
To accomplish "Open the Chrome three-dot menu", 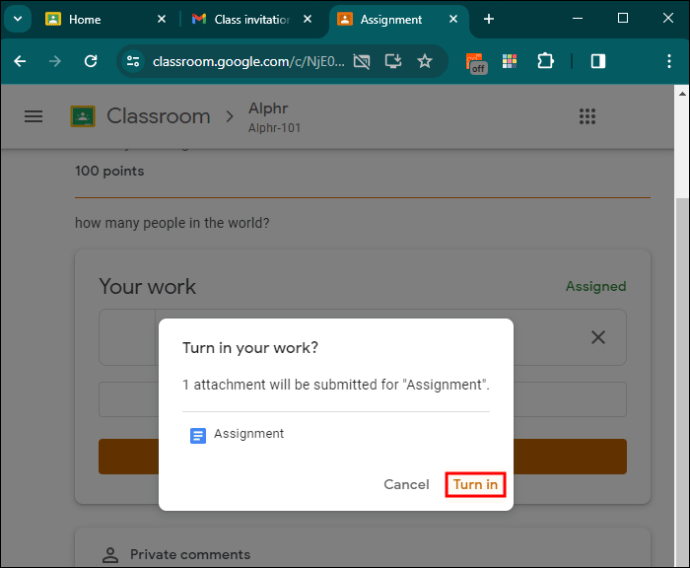I will [x=669, y=61].
